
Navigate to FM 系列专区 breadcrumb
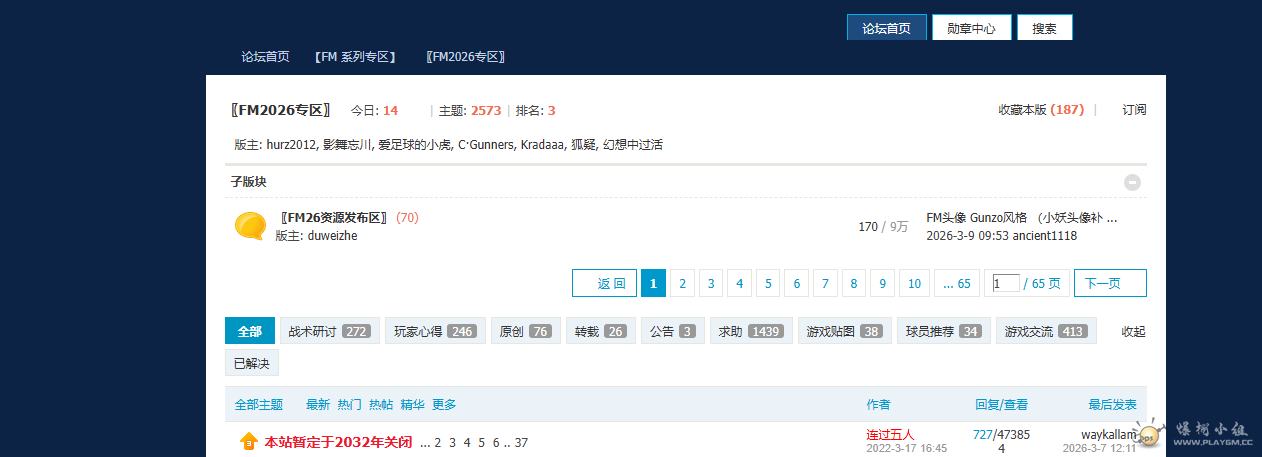point(355,57)
